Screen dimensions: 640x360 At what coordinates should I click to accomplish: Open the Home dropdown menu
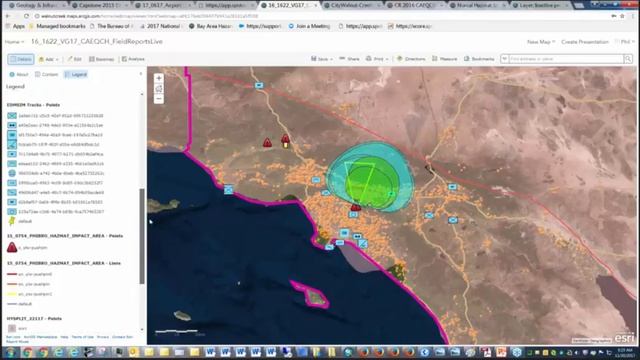tap(14, 42)
